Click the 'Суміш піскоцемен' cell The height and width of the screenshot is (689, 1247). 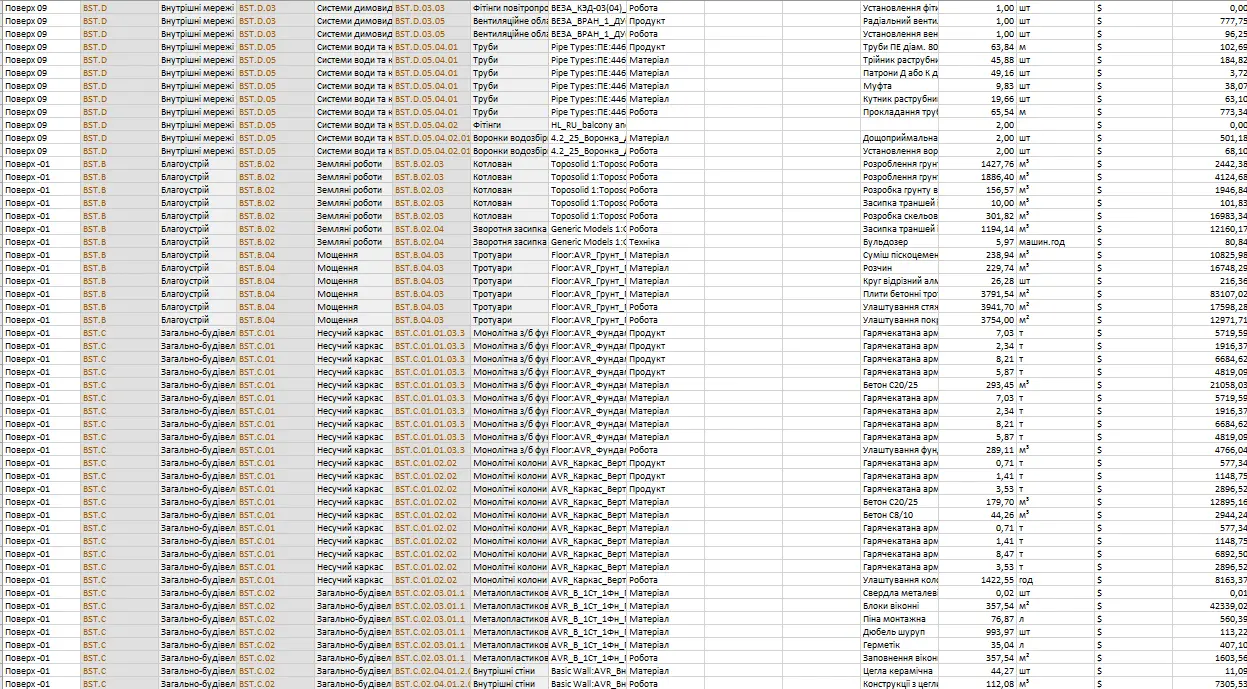click(x=900, y=254)
